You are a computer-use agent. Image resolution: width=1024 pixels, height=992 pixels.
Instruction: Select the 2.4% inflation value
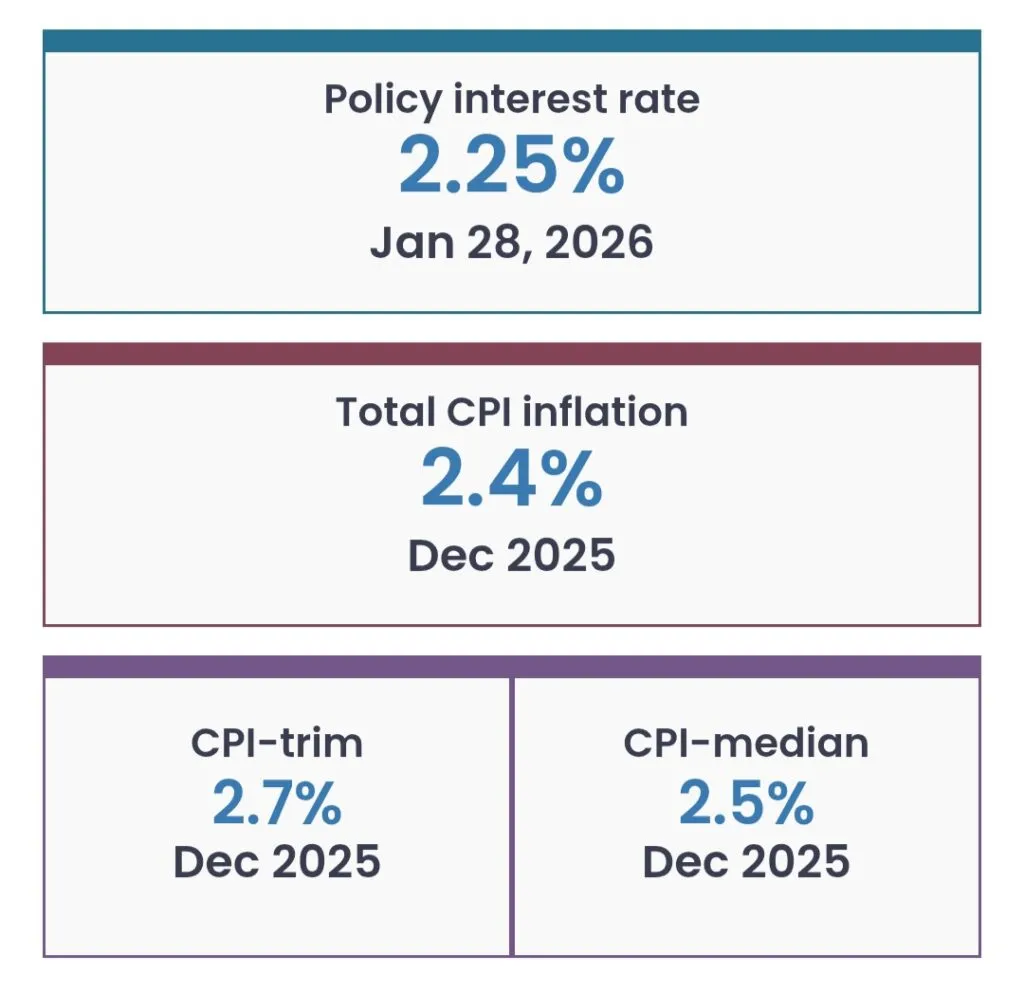(511, 480)
